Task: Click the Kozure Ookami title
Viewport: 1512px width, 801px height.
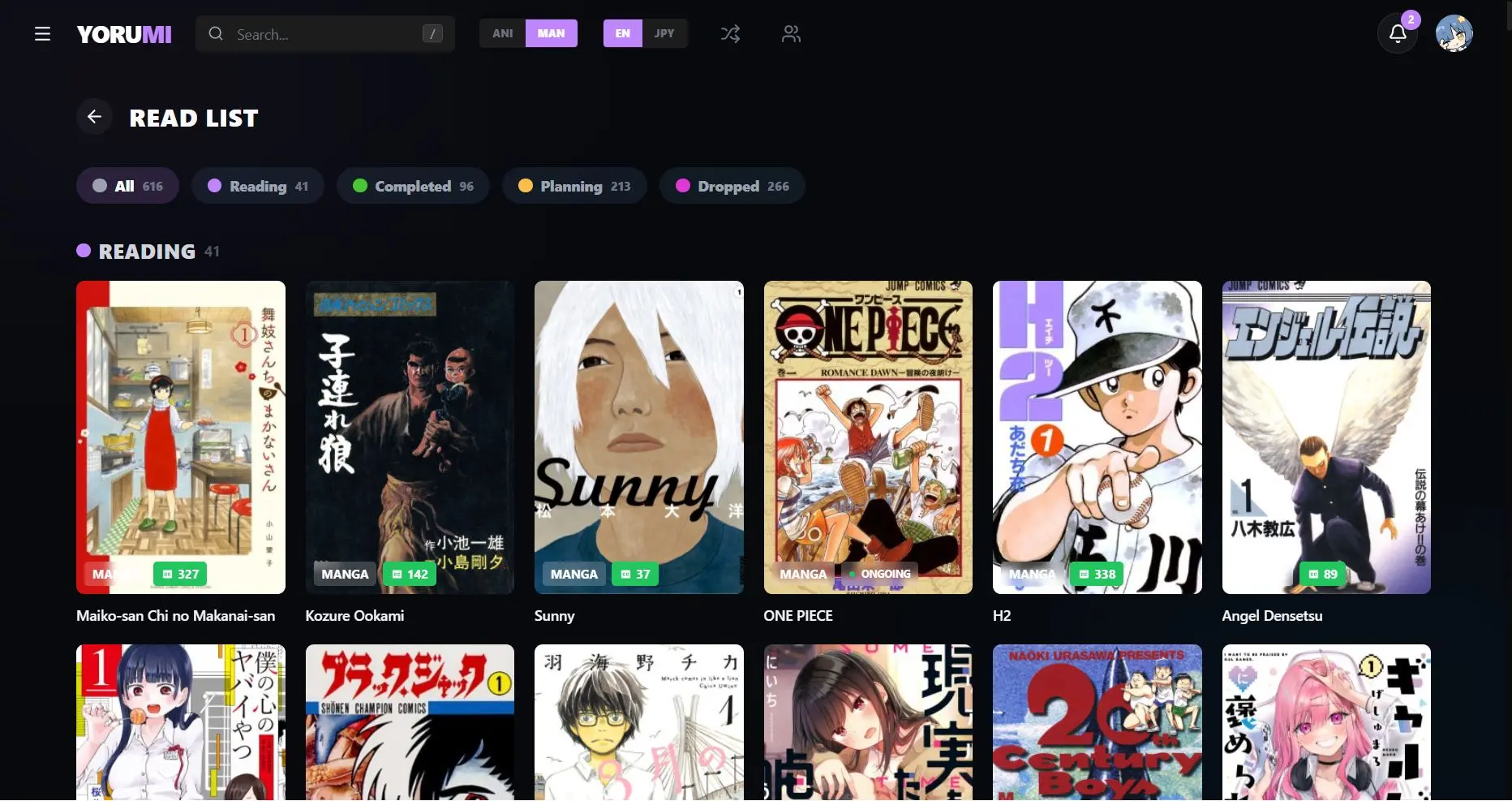Action: tap(354, 616)
